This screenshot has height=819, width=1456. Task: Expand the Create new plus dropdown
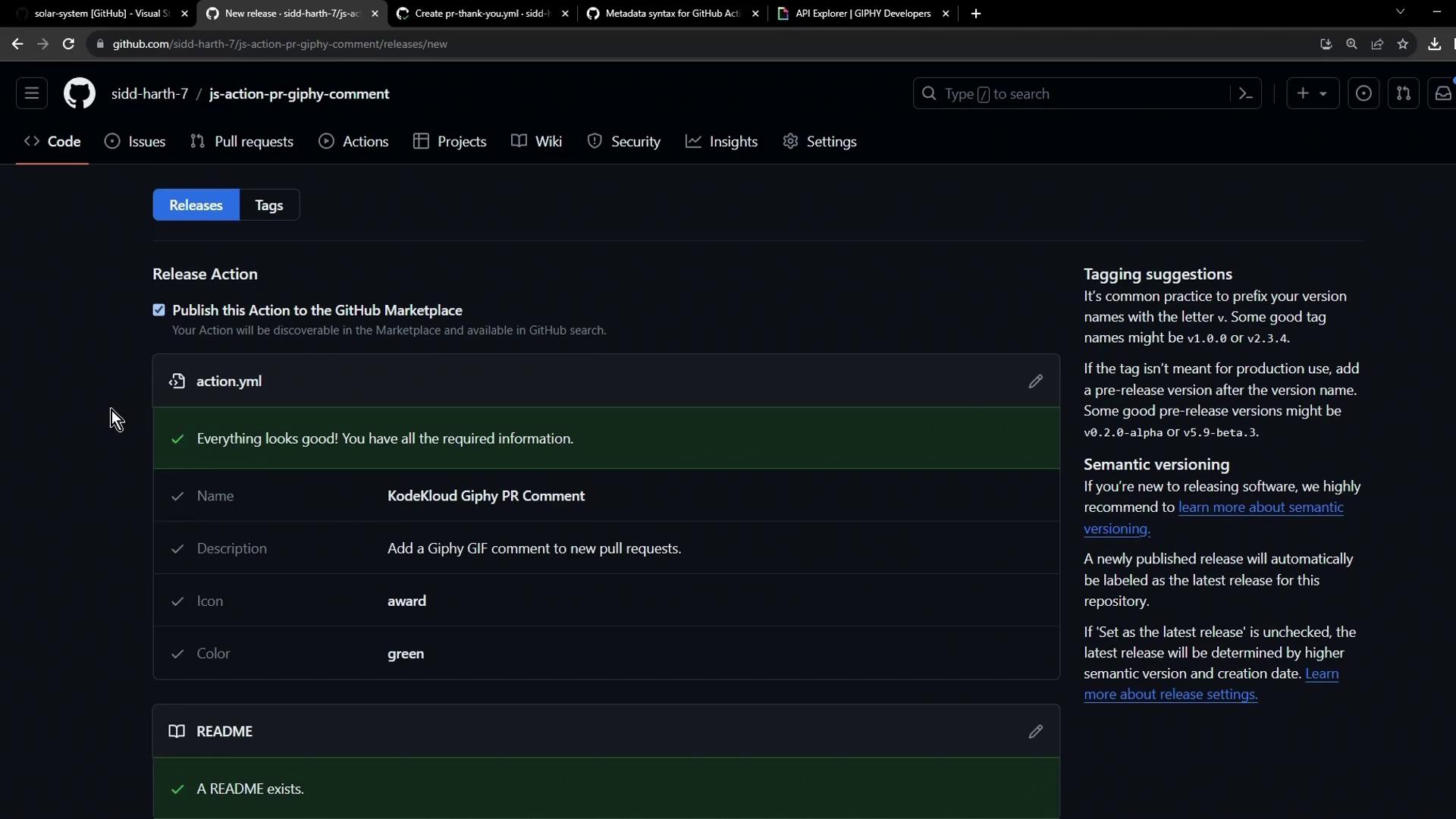click(x=1312, y=94)
